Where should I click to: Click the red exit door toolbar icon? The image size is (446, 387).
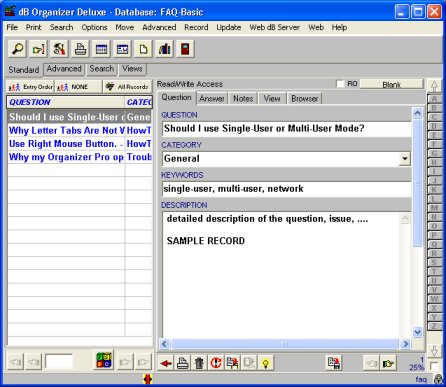[185, 49]
